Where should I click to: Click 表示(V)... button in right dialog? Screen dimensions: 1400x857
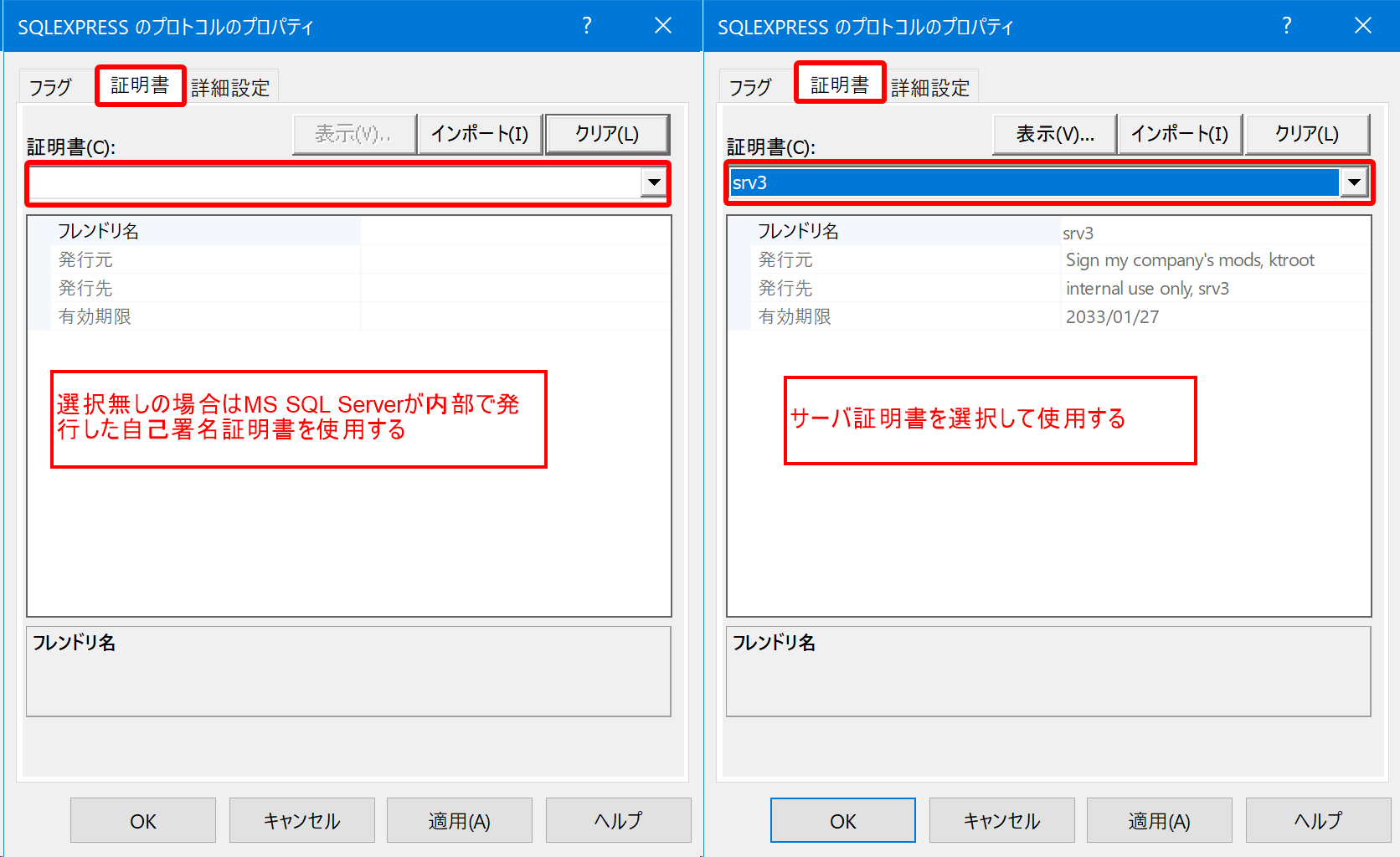point(1055,134)
